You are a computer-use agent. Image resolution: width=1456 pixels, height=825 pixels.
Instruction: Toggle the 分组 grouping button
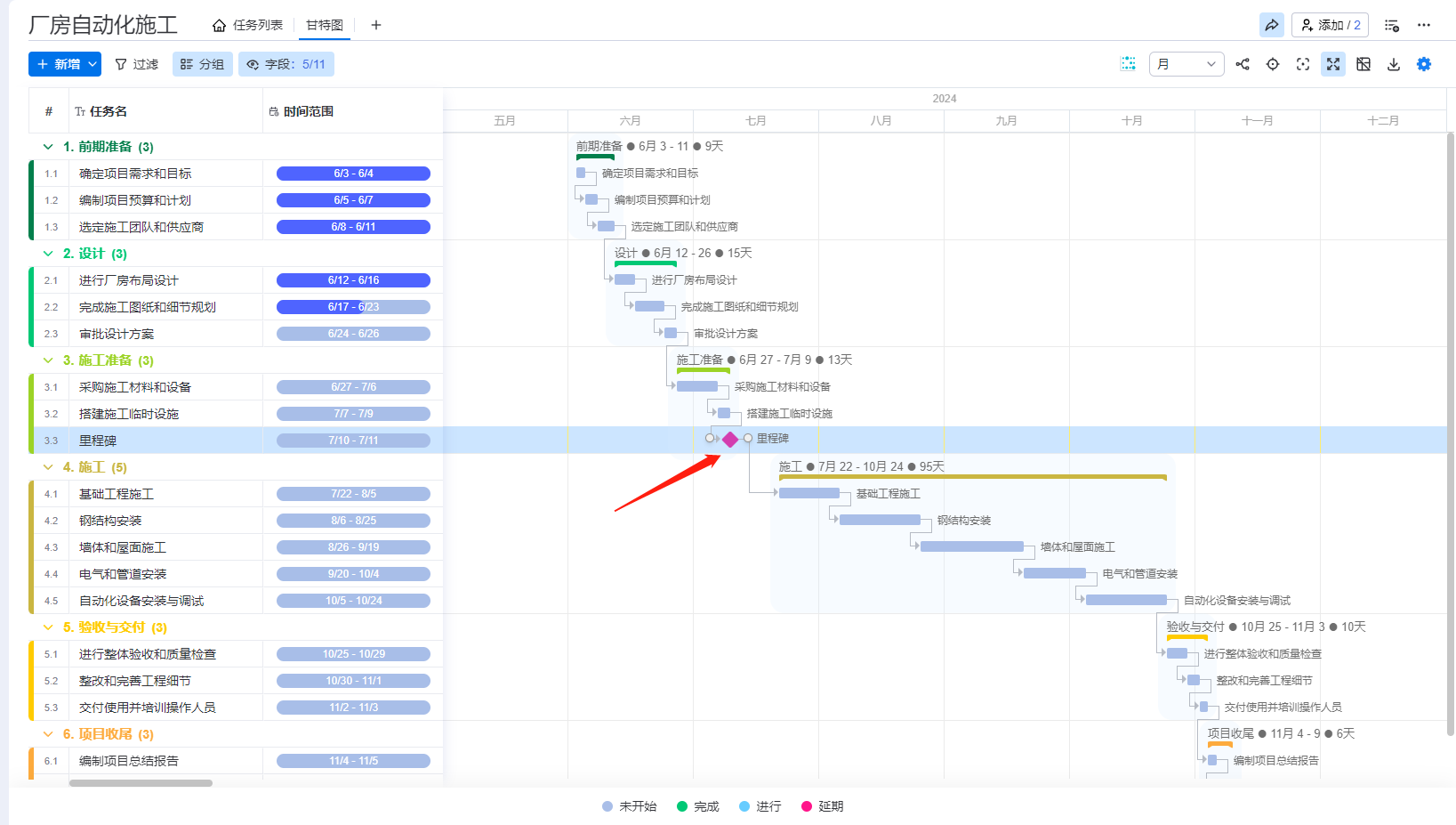pos(203,64)
